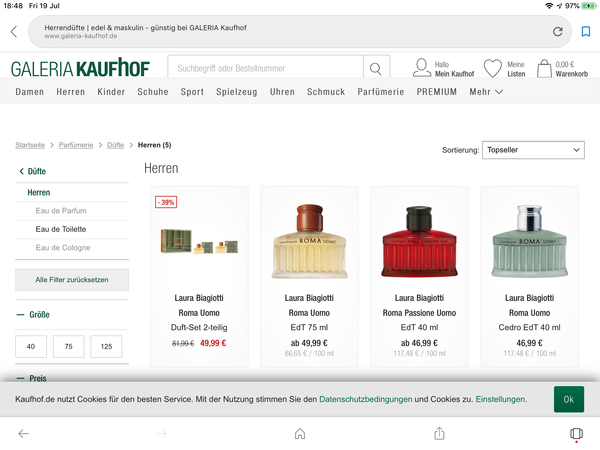
Task: Open green Roma Uomo Cedro bottle image
Action: (x=530, y=241)
